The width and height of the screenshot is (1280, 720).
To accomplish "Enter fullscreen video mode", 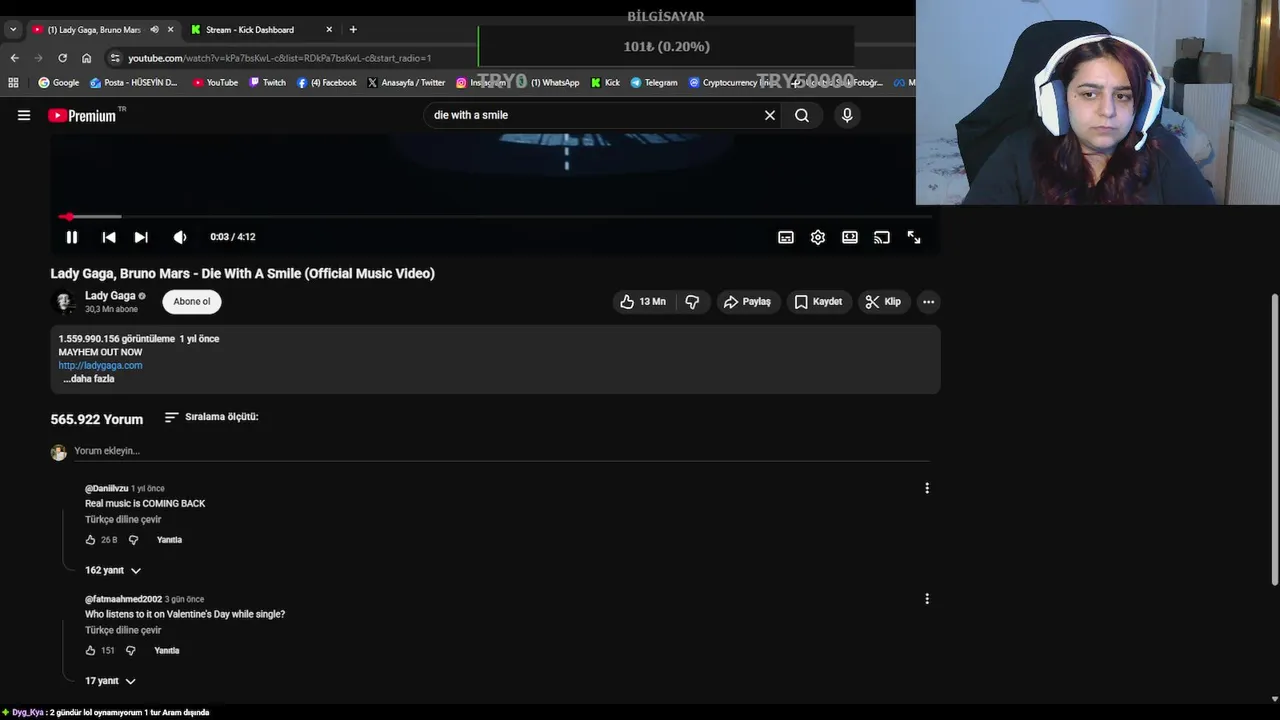I will point(914,237).
